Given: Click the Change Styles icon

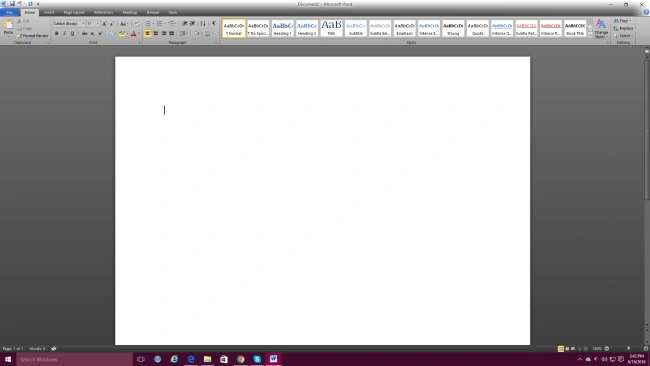Looking at the screenshot, I should 601,29.
